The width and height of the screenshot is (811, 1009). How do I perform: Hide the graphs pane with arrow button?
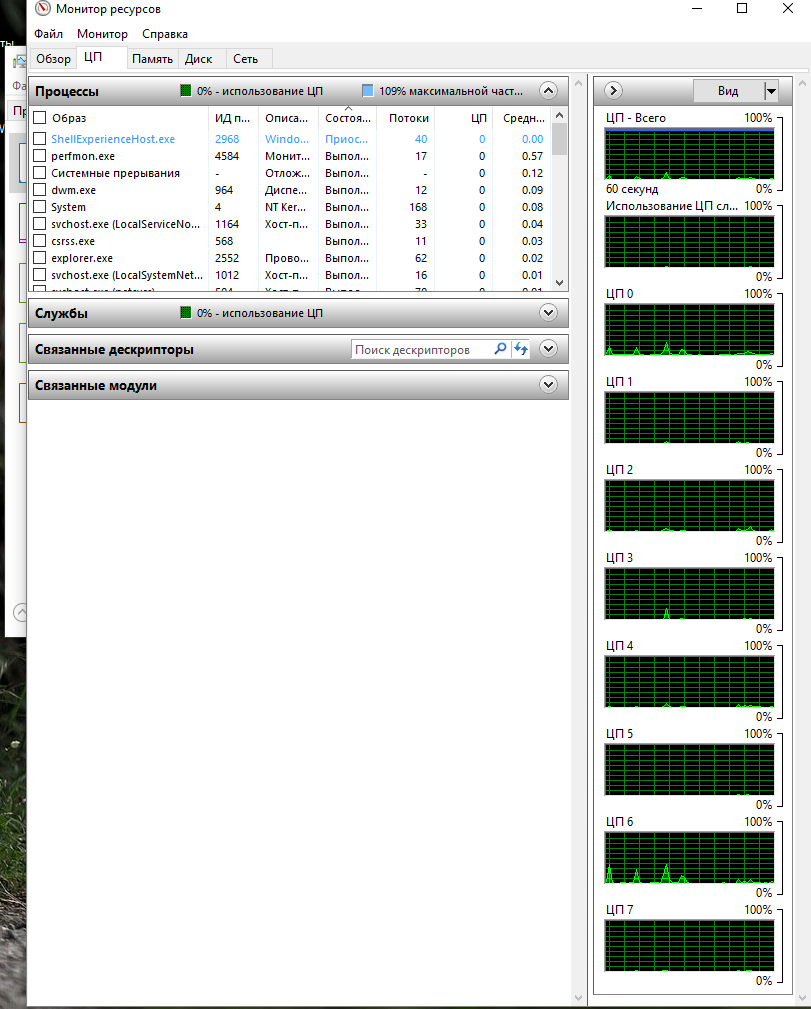pos(614,91)
